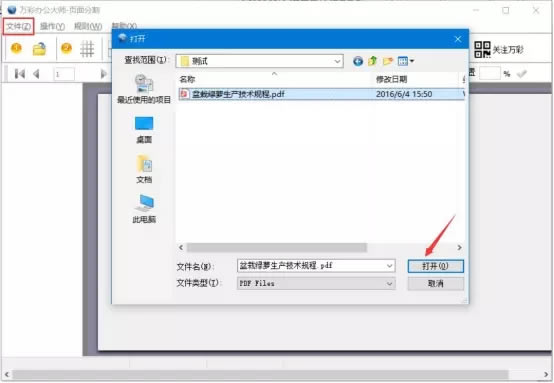The image size is (554, 383).
Task: Select 最近使用的项目 in places bar
Action: point(144,89)
